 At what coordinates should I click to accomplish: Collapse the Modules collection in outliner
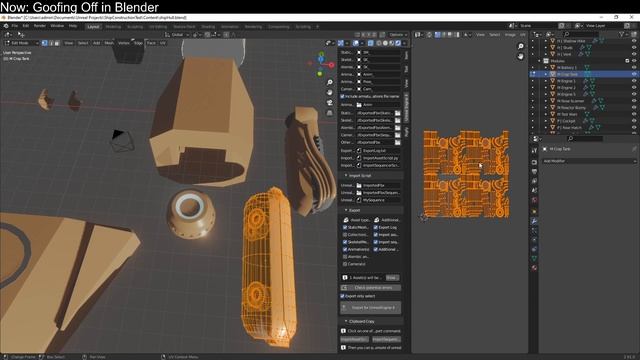pyautogui.click(x=539, y=61)
